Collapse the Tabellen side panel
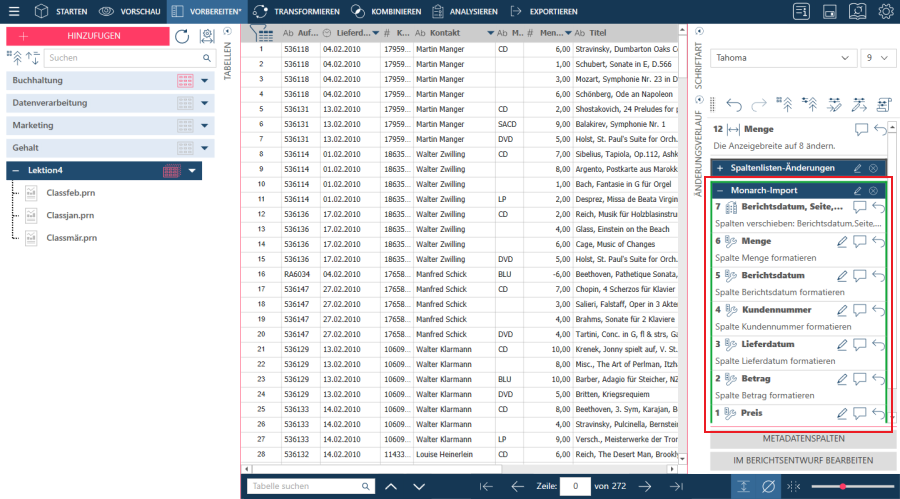 point(227,32)
